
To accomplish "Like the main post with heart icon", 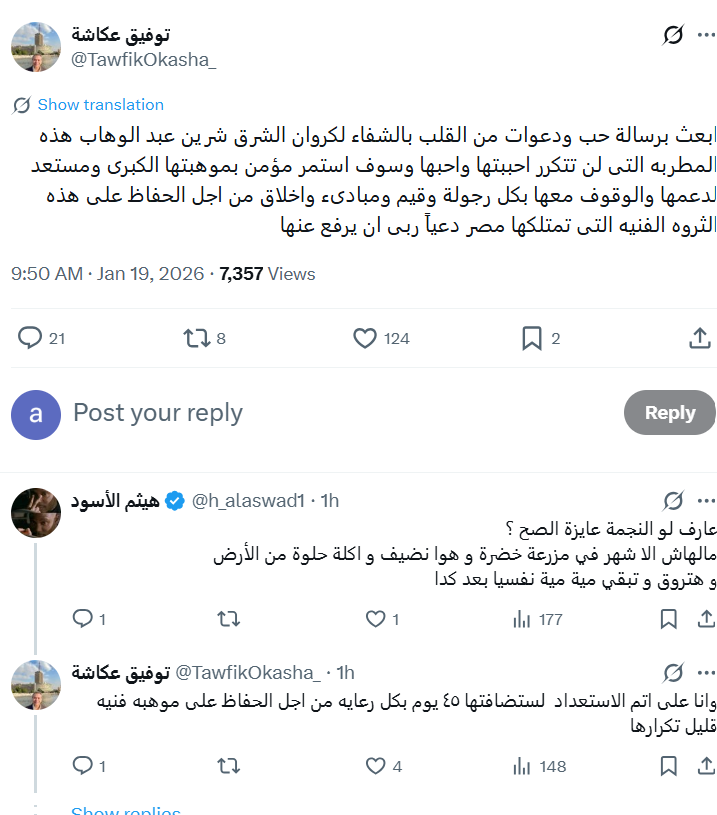I will coord(365,339).
